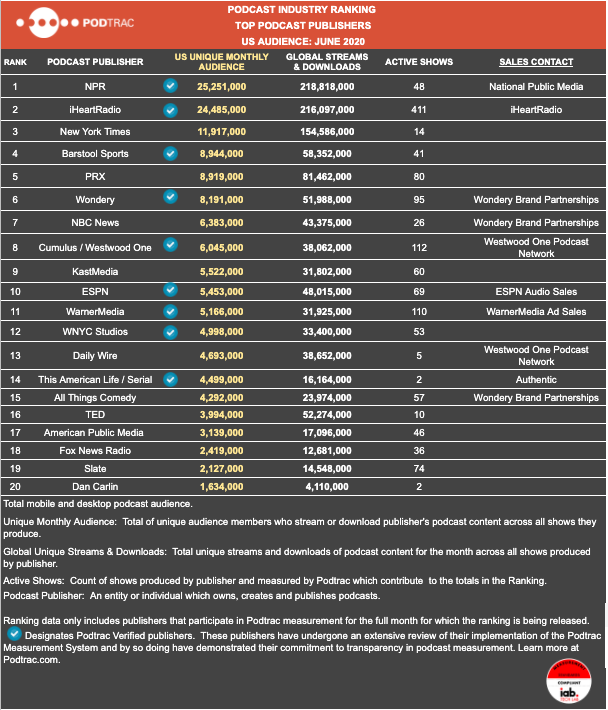Open the Sales Contact header link

536,62
